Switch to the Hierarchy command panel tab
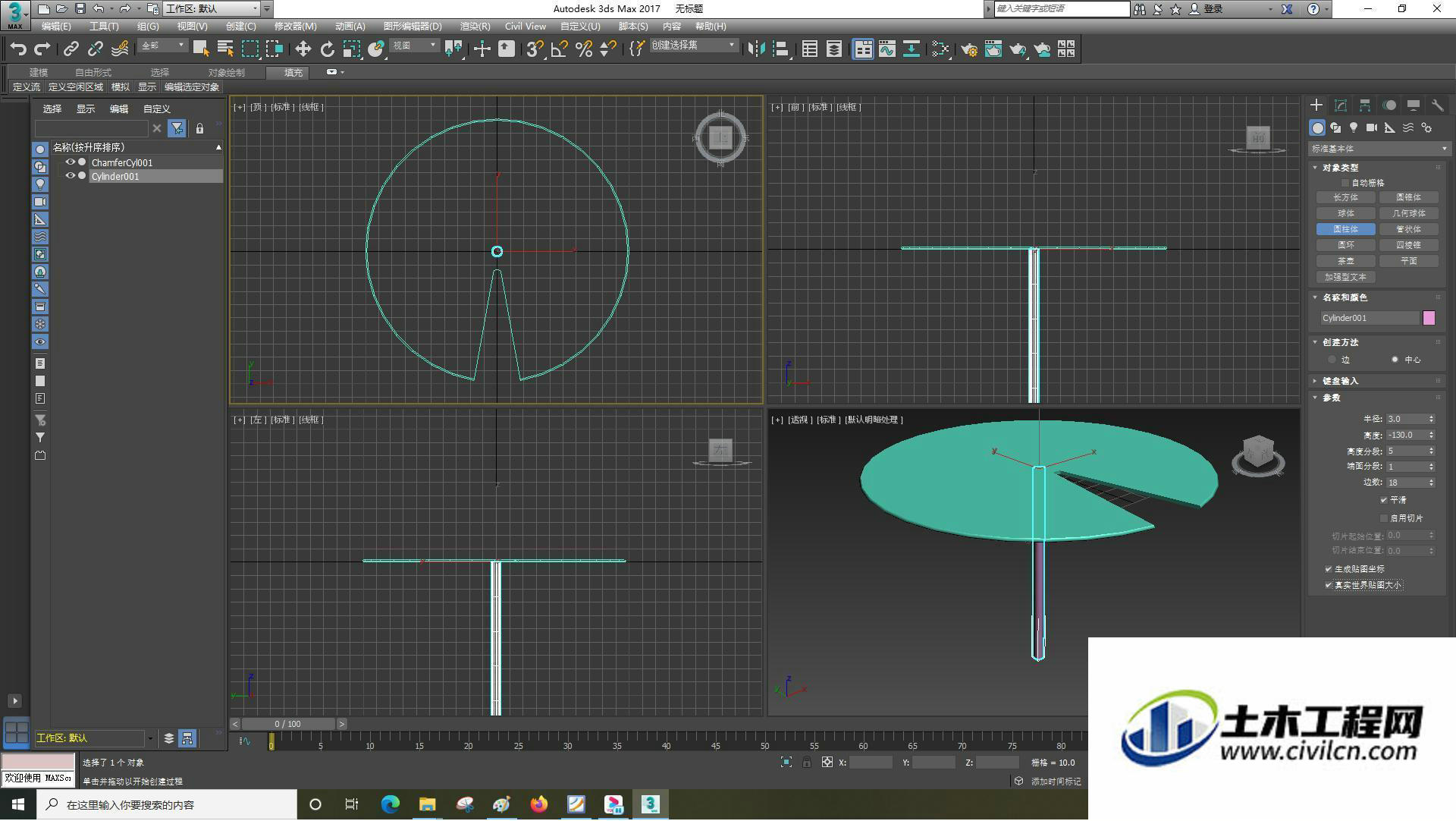The image size is (1456, 821). [x=1365, y=105]
